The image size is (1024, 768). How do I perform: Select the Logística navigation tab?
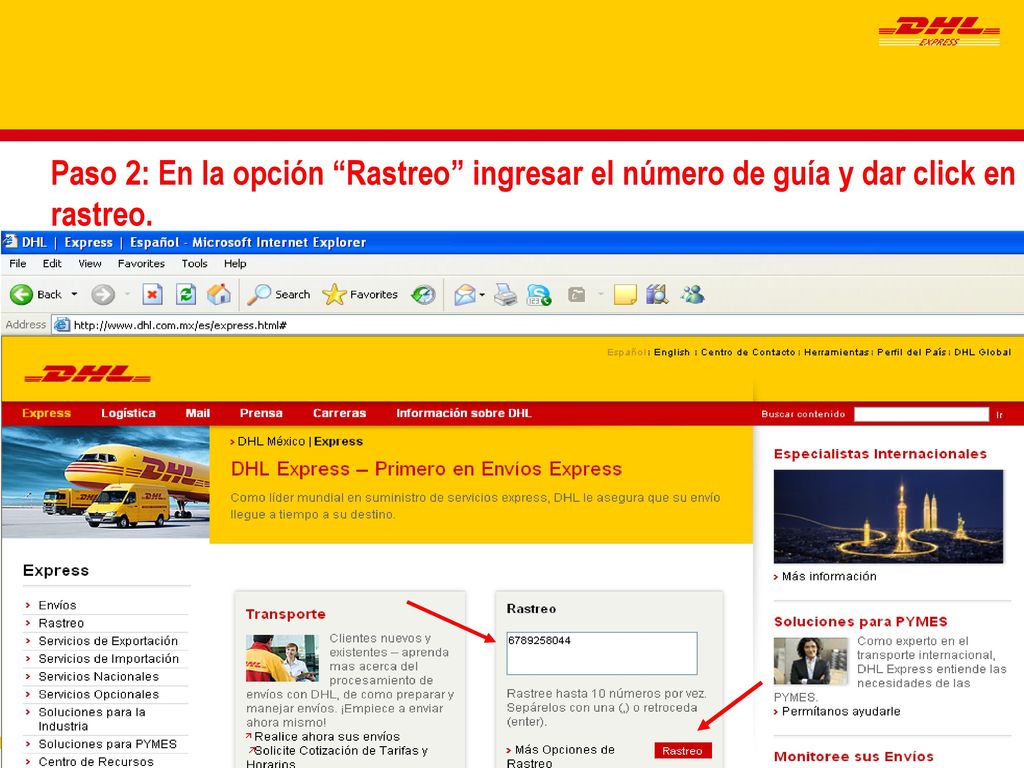[x=128, y=413]
